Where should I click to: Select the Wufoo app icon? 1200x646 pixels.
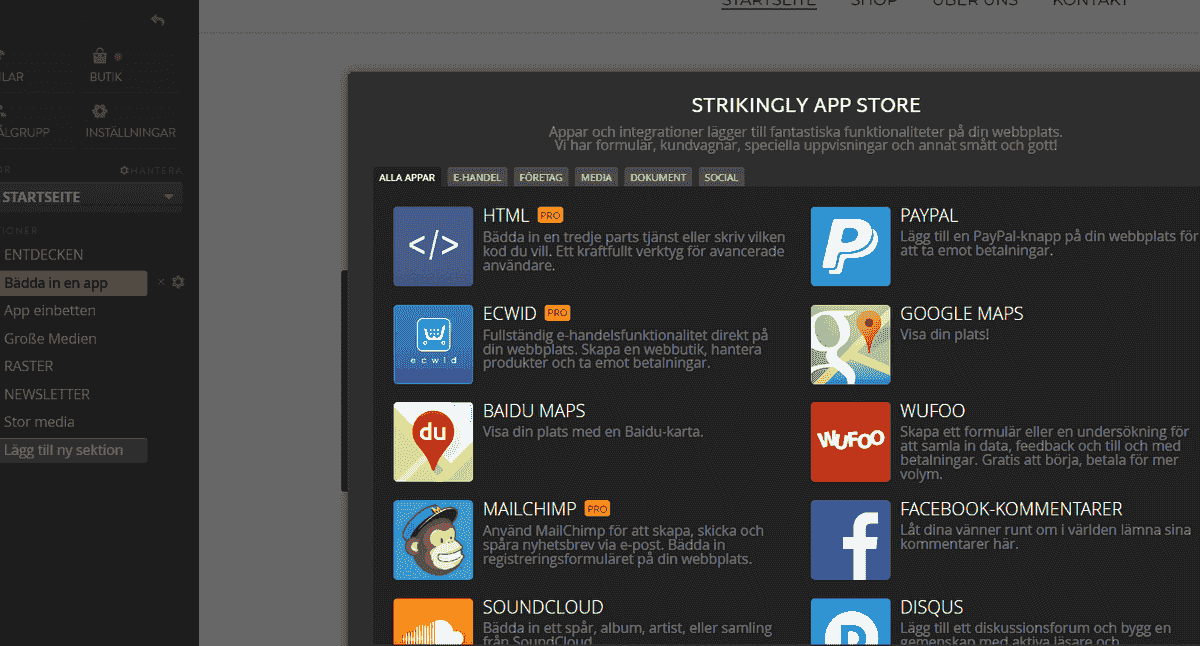coord(851,442)
